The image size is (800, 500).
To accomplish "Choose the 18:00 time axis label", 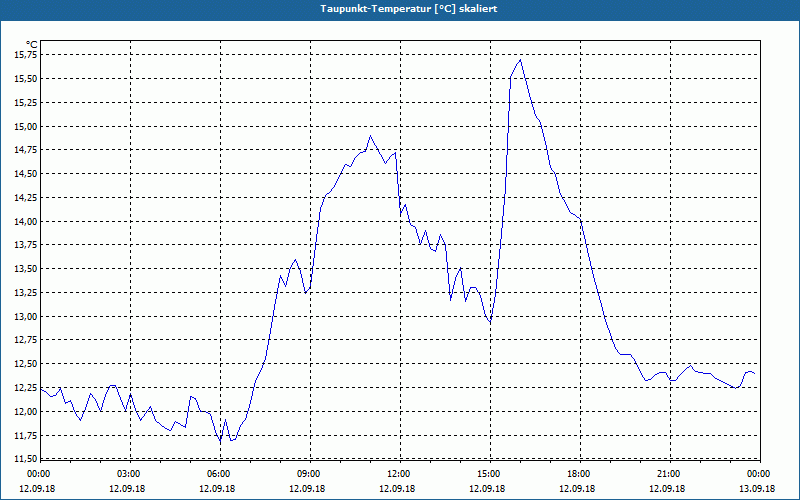I will pyautogui.click(x=579, y=474).
